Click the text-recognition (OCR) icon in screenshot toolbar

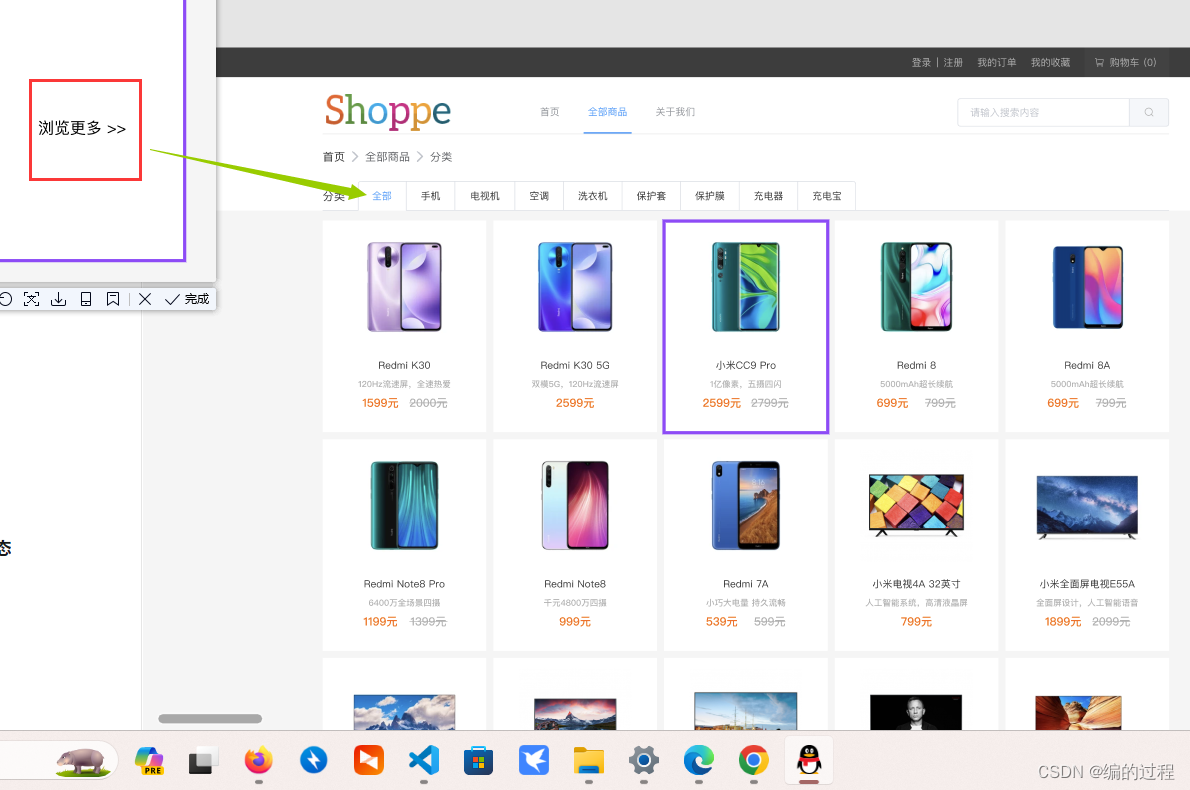click(31, 299)
